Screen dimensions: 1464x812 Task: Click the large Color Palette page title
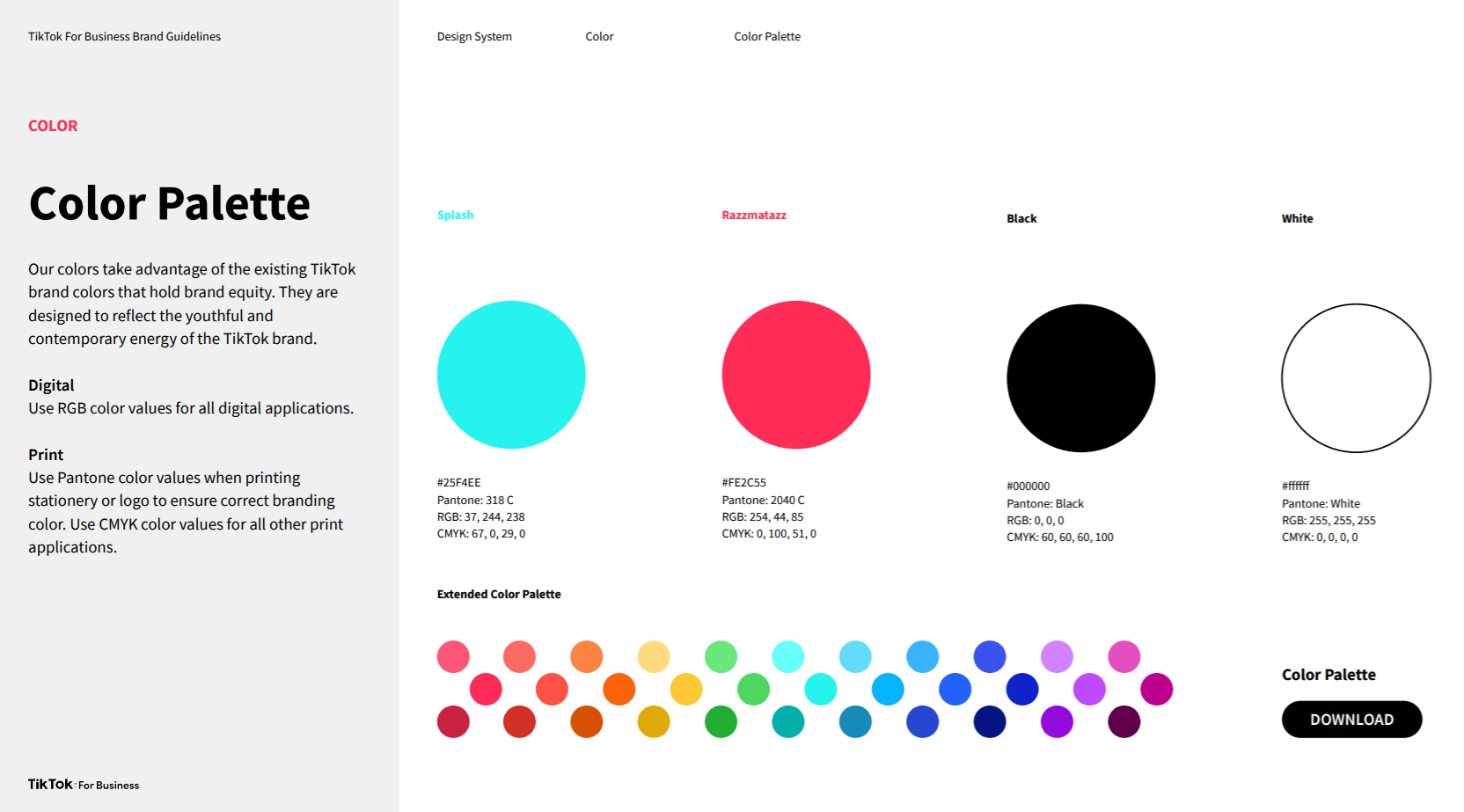[x=170, y=204]
